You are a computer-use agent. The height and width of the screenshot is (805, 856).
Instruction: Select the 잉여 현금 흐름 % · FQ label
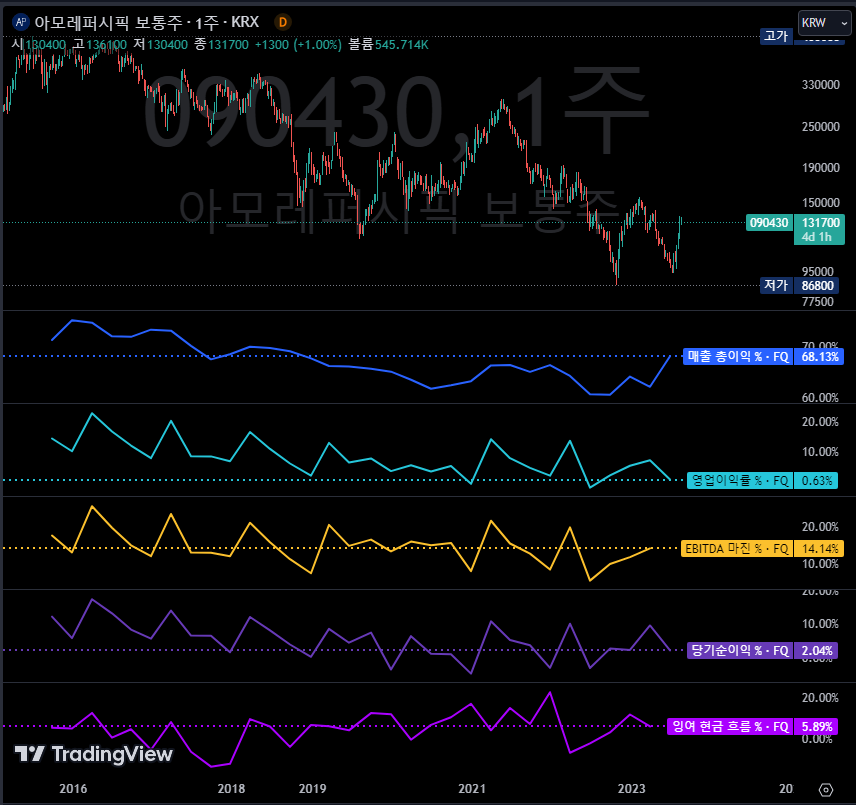[x=730, y=726]
